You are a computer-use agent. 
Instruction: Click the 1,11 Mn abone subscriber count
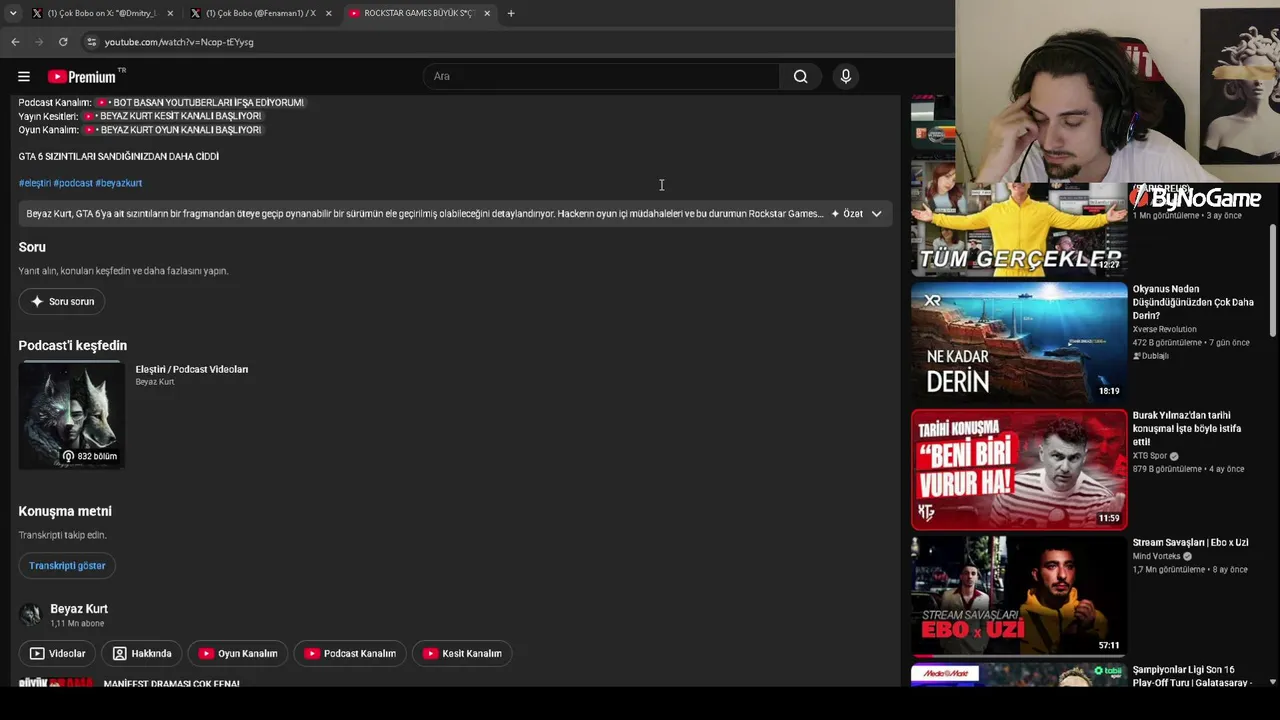point(77,624)
